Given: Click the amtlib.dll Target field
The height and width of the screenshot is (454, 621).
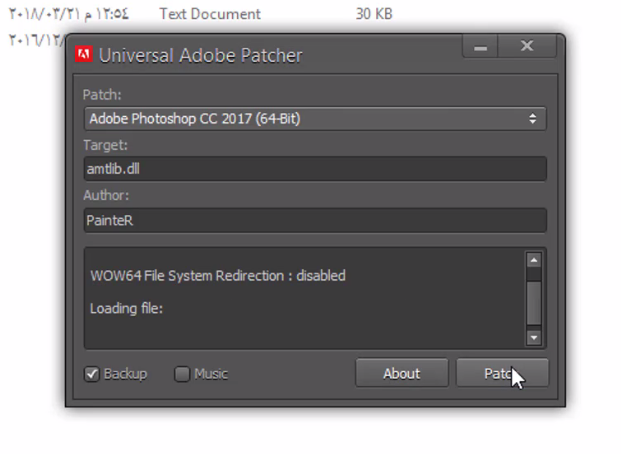Looking at the screenshot, I should (x=315, y=169).
